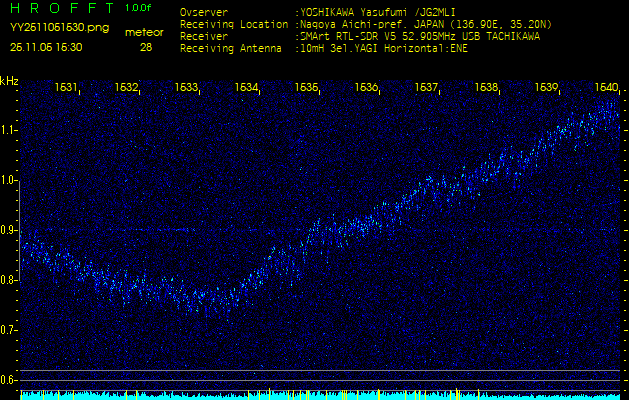Click the 1635 time axis marker
The image size is (629, 400).
(x=306, y=87)
